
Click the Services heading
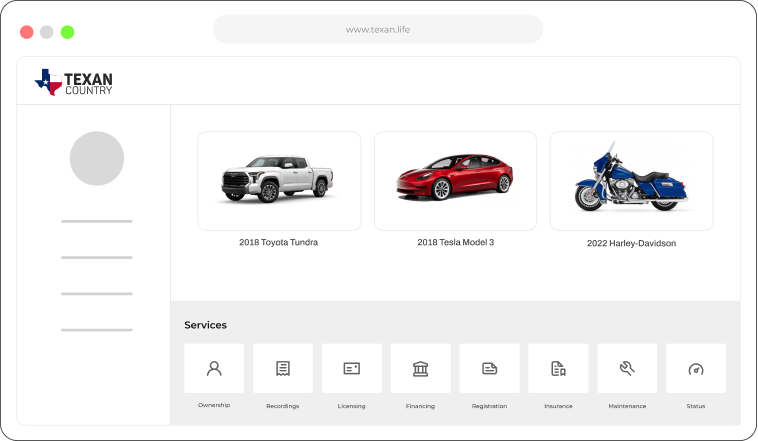point(205,325)
